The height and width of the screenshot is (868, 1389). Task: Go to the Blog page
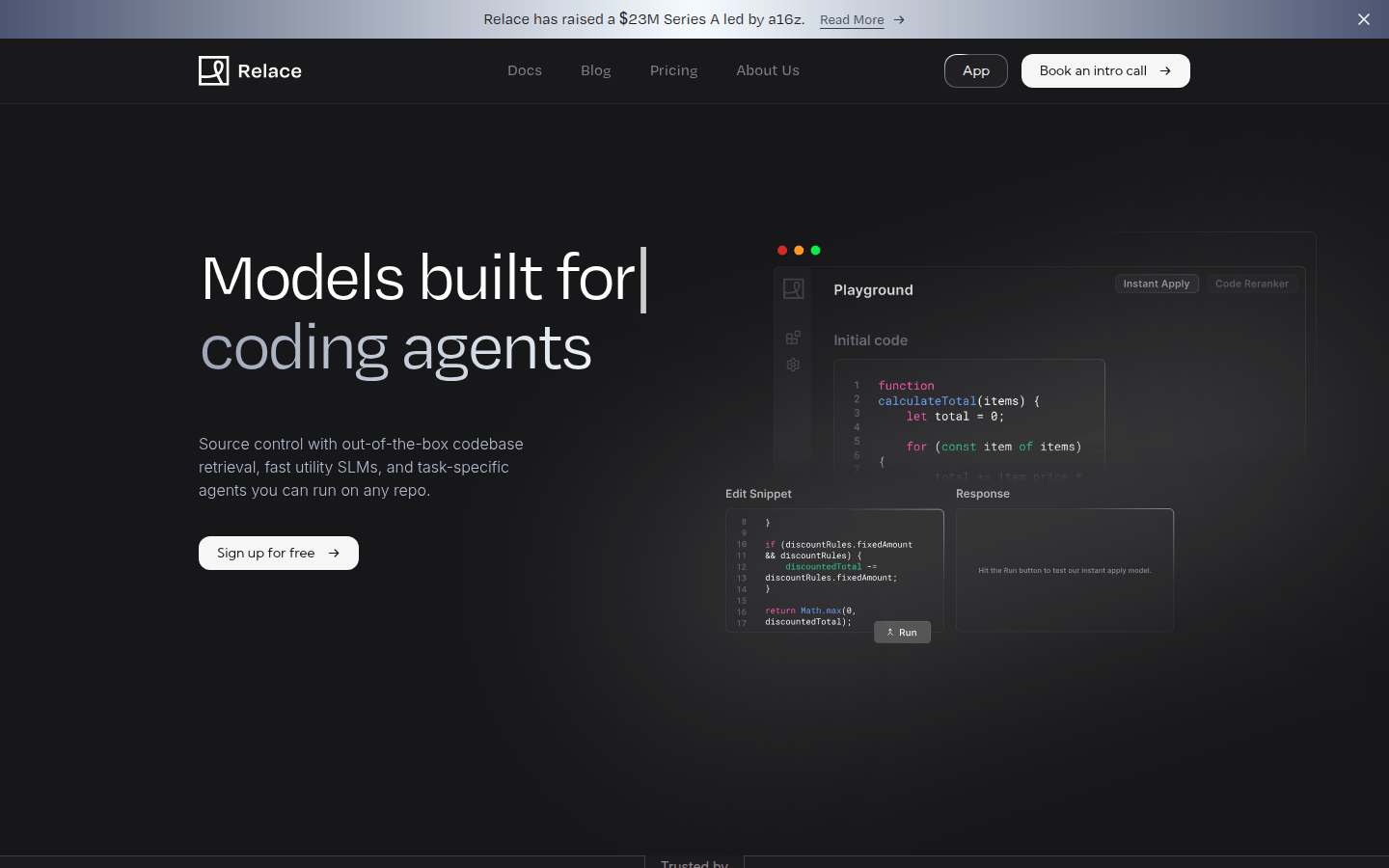pyautogui.click(x=595, y=70)
